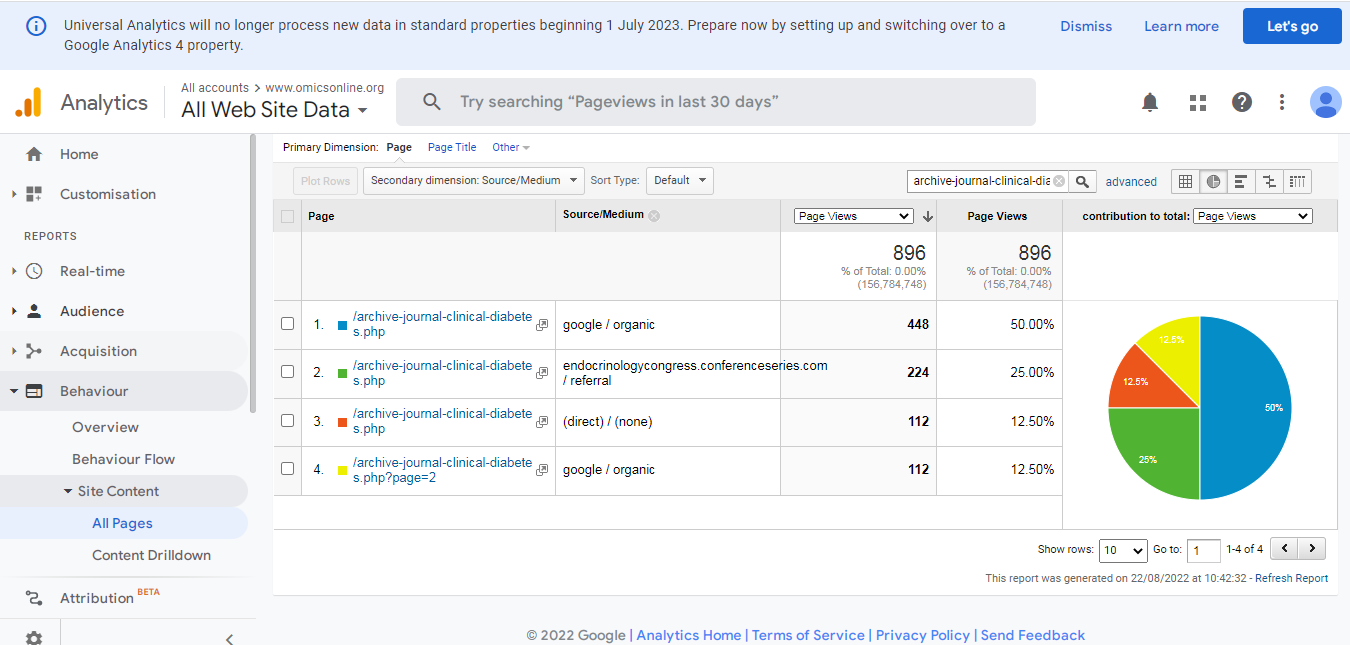
Task: Tick checkbox for row 2 referral
Action: (x=288, y=372)
